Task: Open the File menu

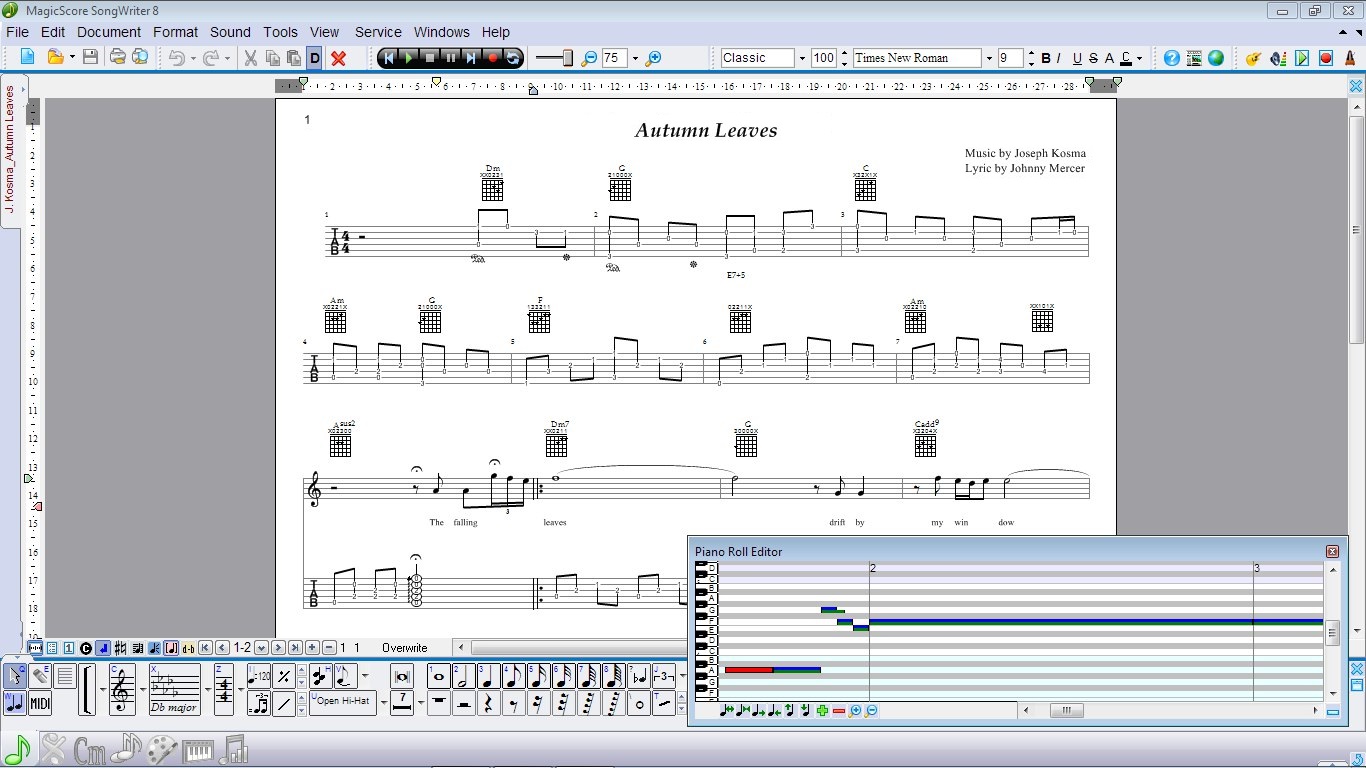Action: [17, 32]
